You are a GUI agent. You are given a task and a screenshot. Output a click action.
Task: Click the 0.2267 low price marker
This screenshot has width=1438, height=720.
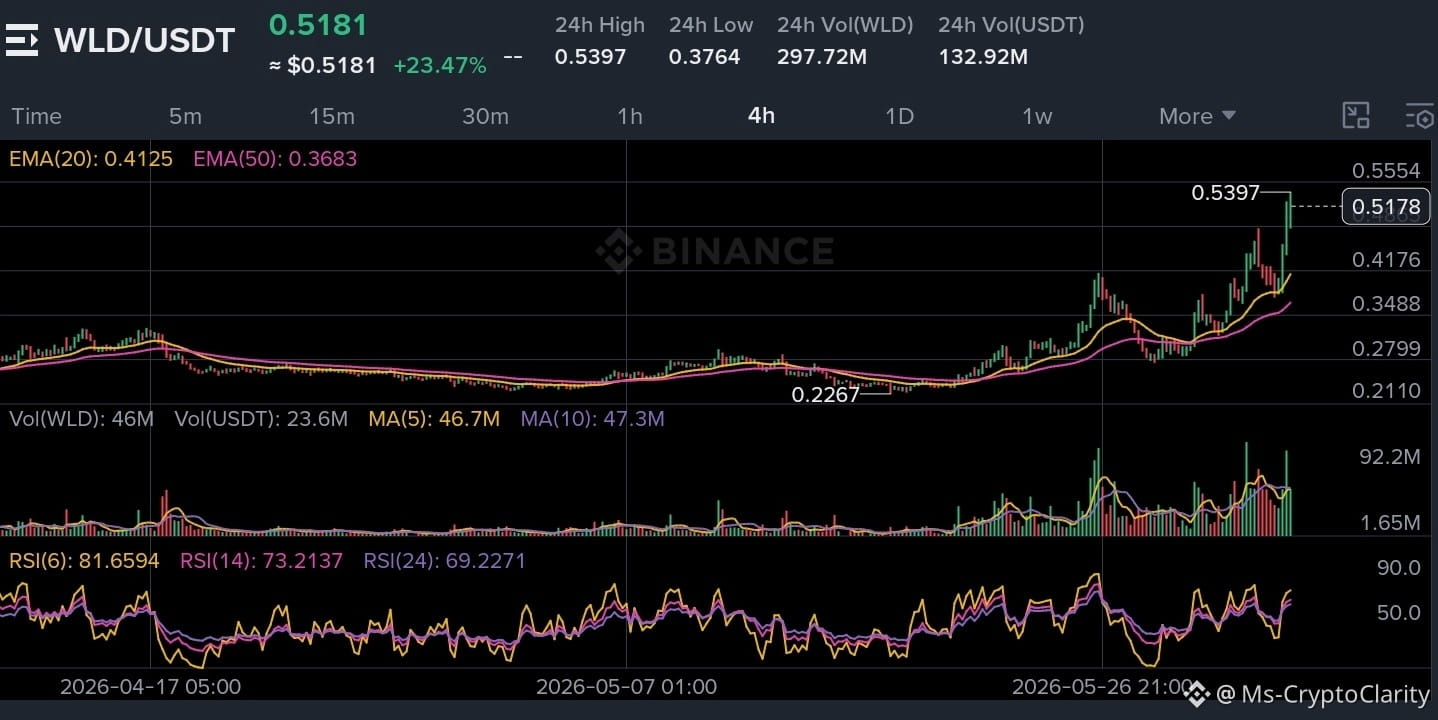click(x=825, y=395)
